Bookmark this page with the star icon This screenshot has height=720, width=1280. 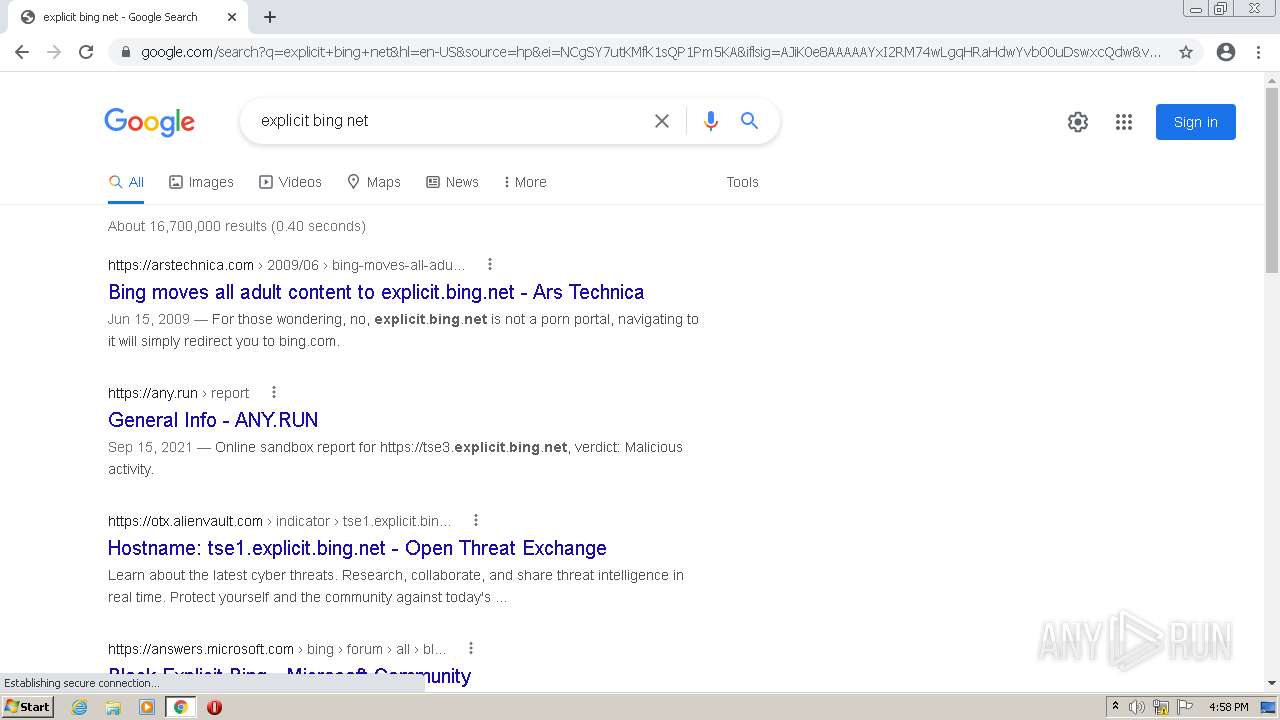(1186, 52)
